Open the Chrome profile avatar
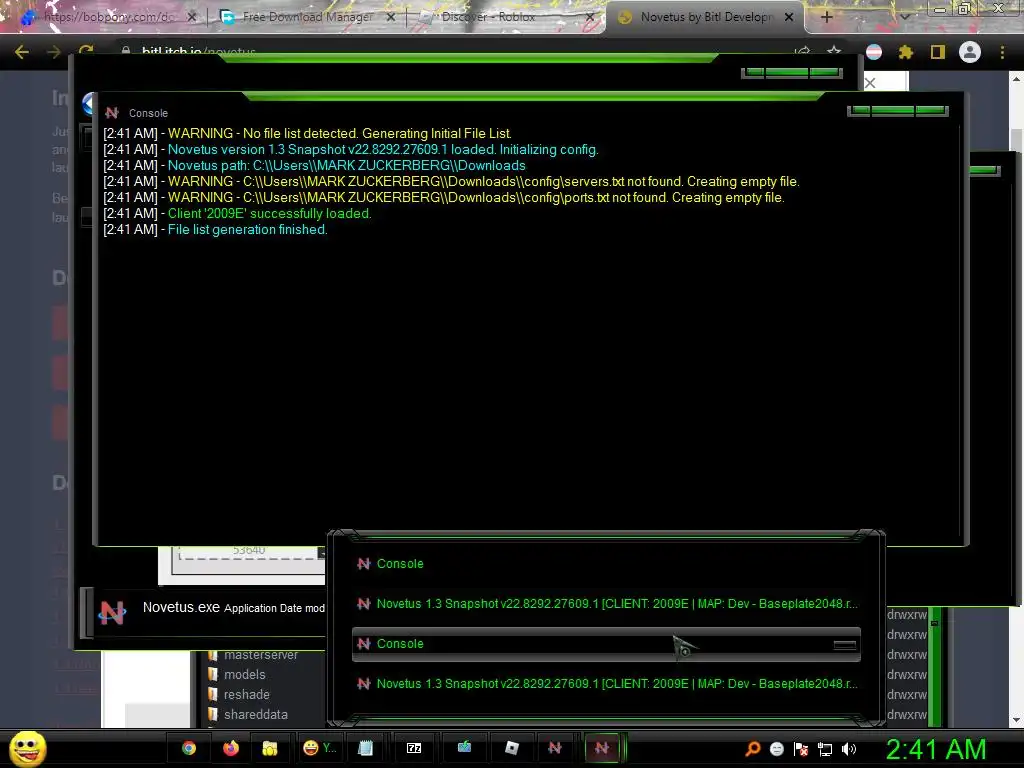 click(970, 52)
